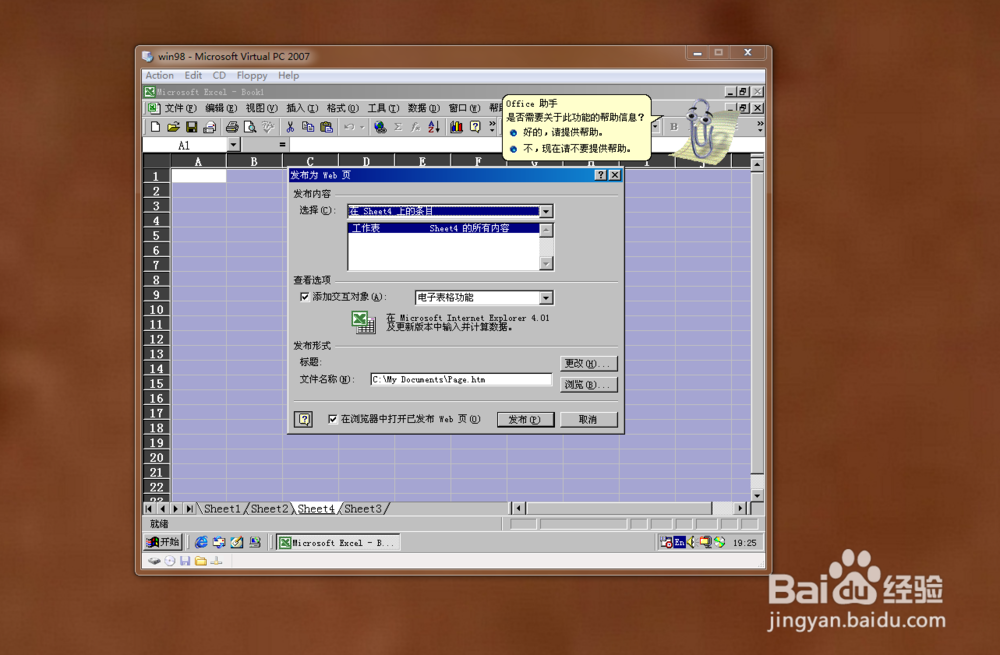This screenshot has width=1000, height=655.
Task: Open the 文件(F) menu
Action: pos(180,108)
